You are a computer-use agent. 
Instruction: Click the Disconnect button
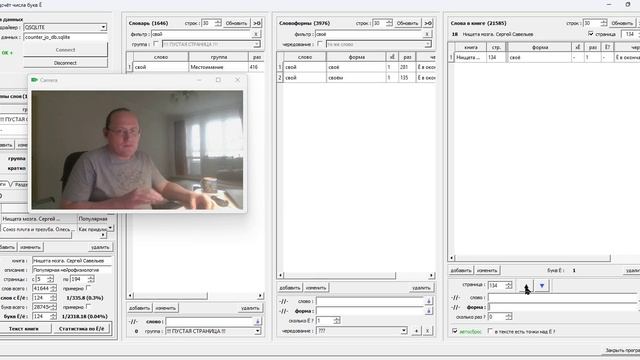[65, 63]
